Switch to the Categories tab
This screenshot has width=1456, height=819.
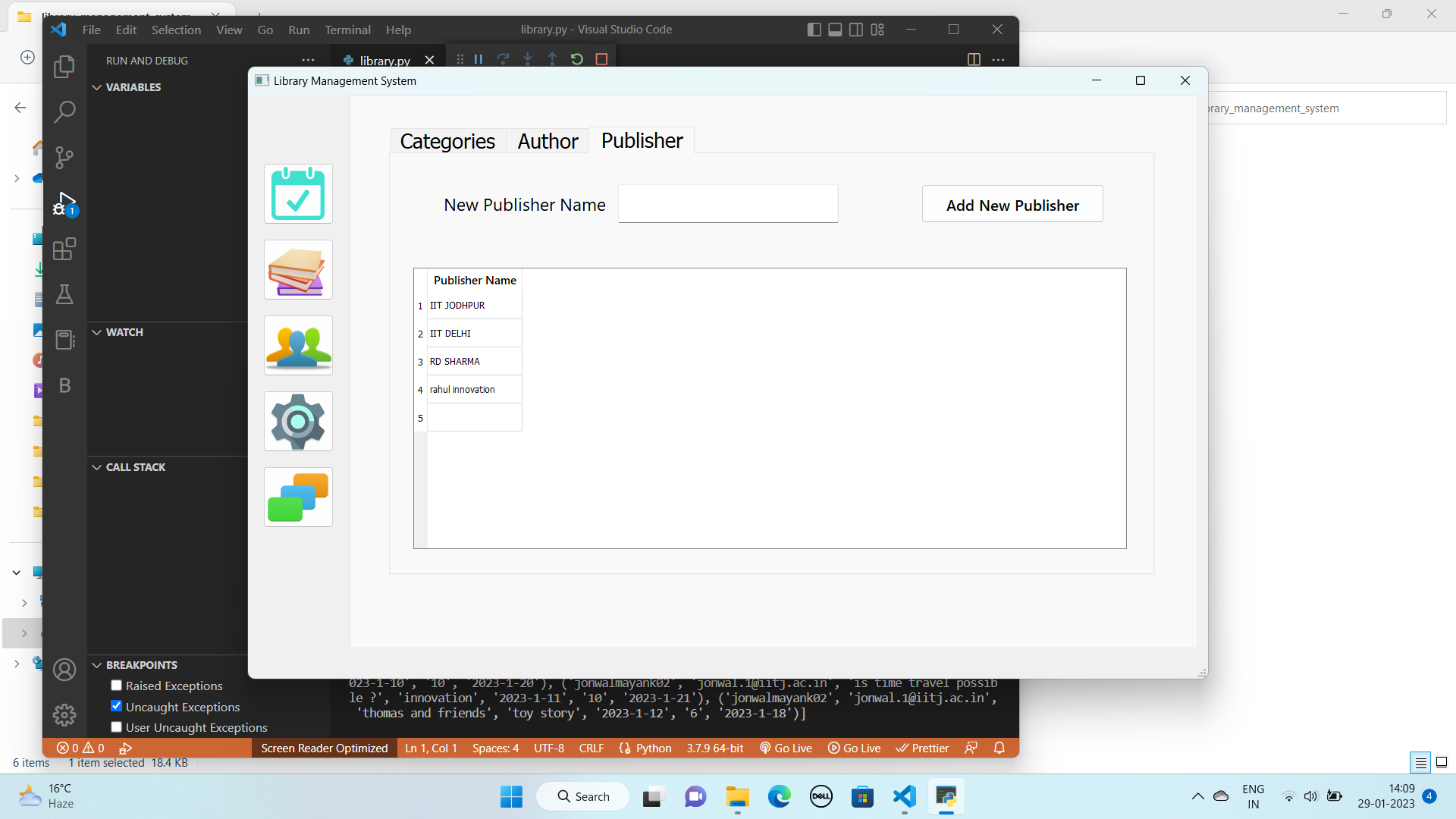[x=447, y=141]
